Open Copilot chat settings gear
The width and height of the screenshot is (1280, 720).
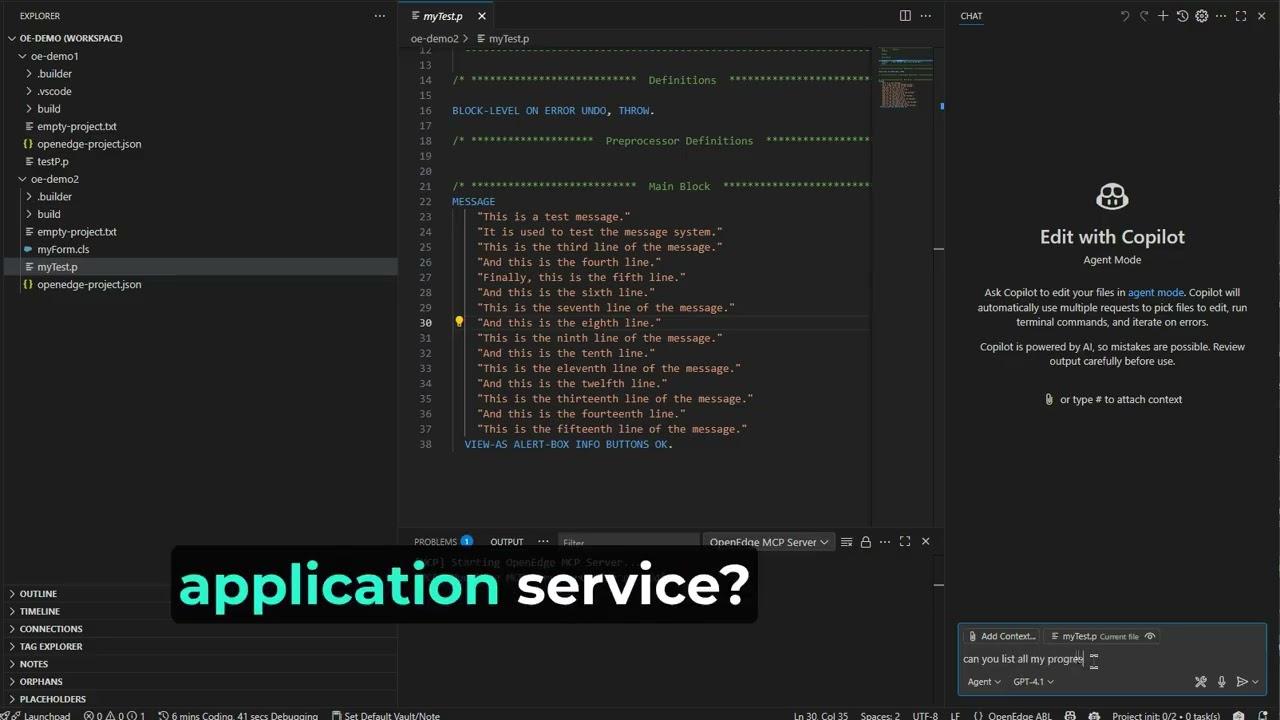[x=1202, y=16]
